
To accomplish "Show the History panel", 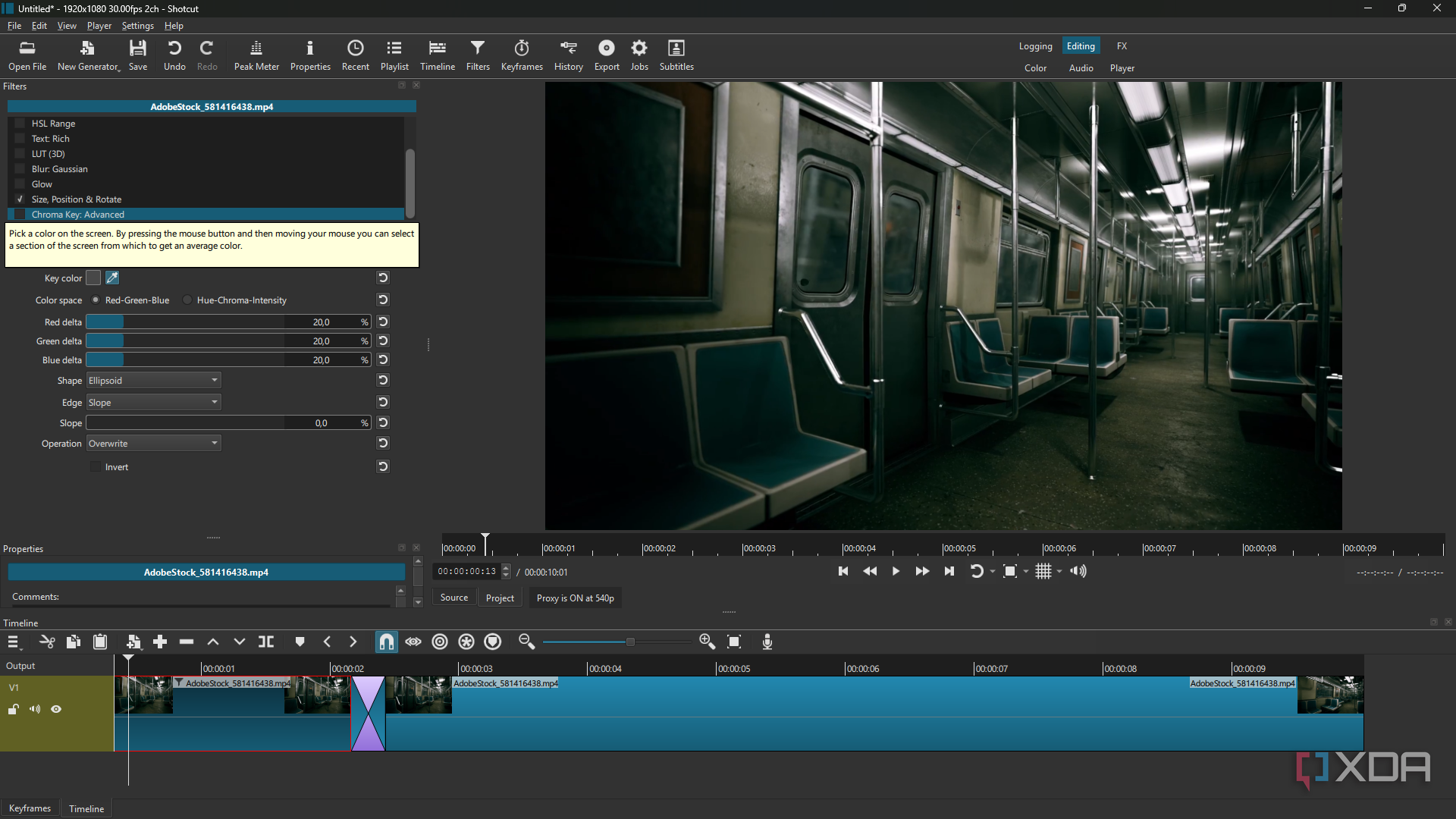I will (568, 55).
